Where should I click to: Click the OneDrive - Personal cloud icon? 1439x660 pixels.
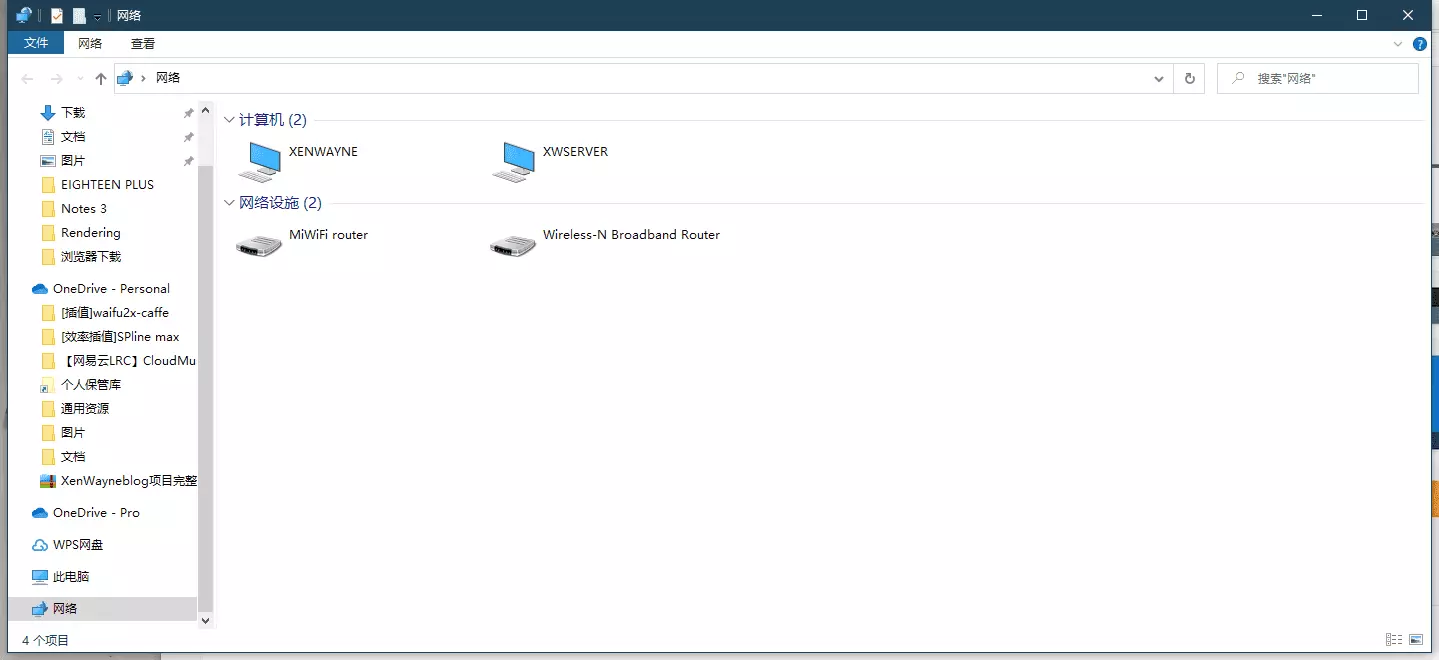[x=40, y=289]
